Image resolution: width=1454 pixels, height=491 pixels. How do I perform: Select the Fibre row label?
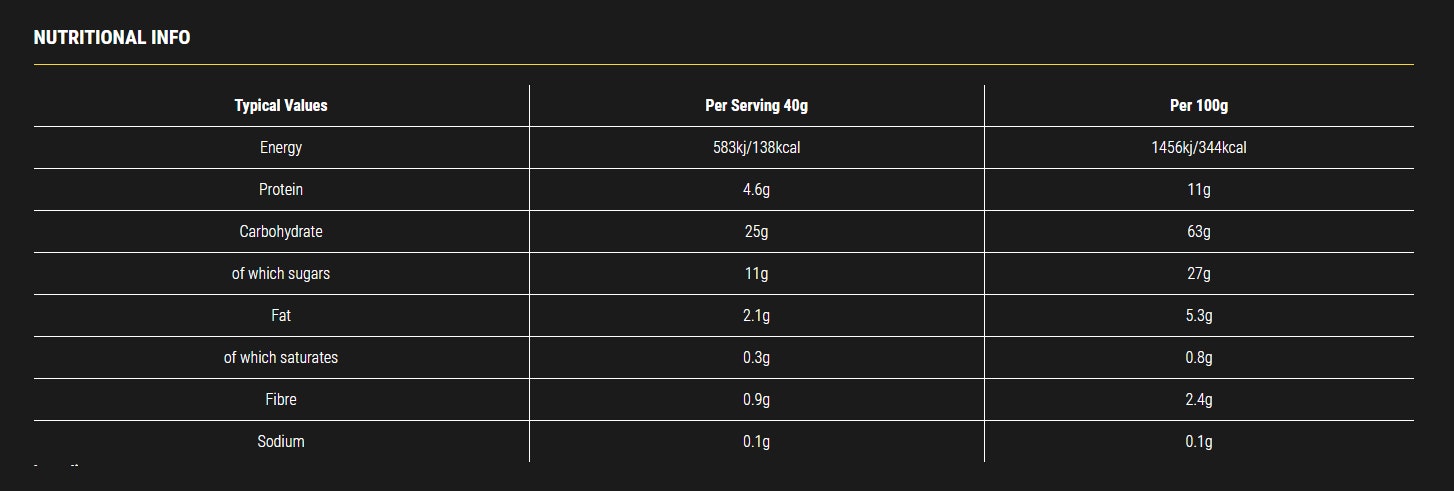281,399
